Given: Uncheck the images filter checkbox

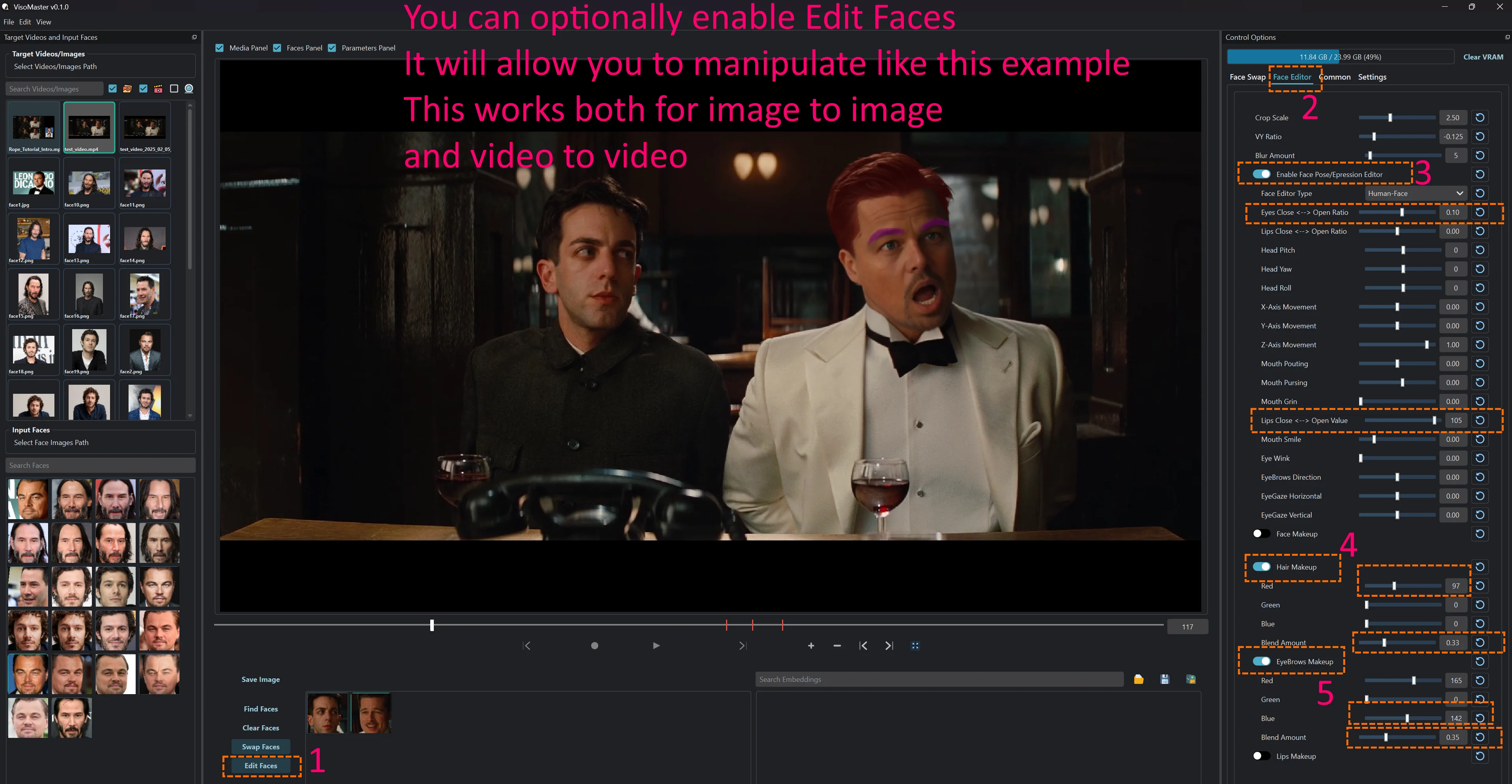Looking at the screenshot, I should pos(113,89).
